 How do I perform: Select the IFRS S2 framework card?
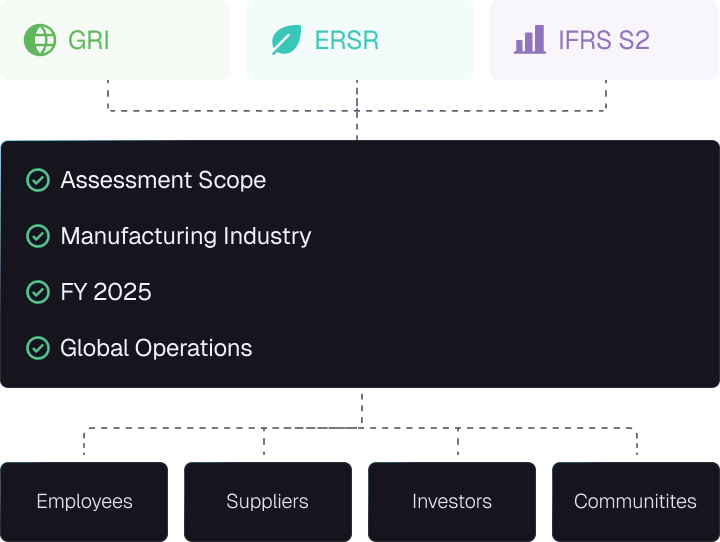[x=604, y=40]
